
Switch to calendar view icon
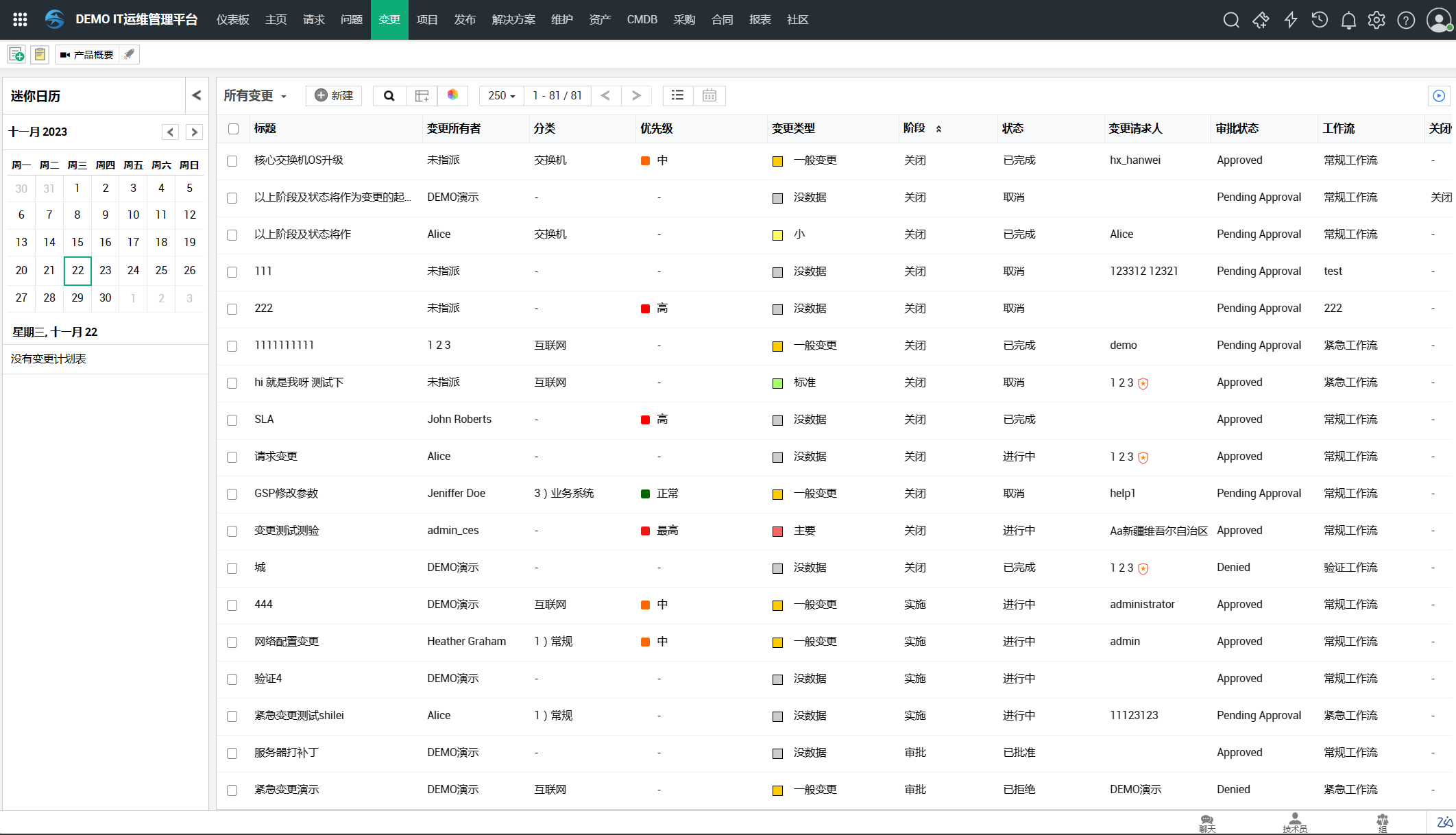pyautogui.click(x=709, y=95)
